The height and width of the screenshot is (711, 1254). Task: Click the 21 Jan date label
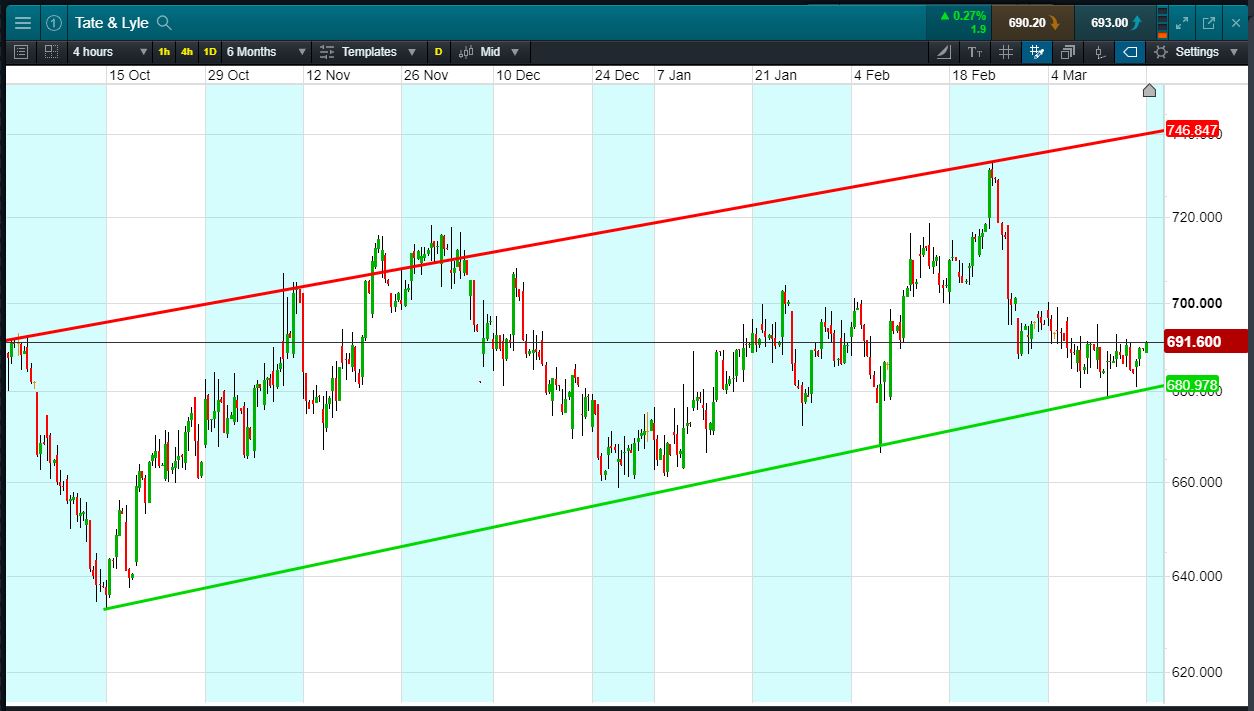pyautogui.click(x=776, y=75)
